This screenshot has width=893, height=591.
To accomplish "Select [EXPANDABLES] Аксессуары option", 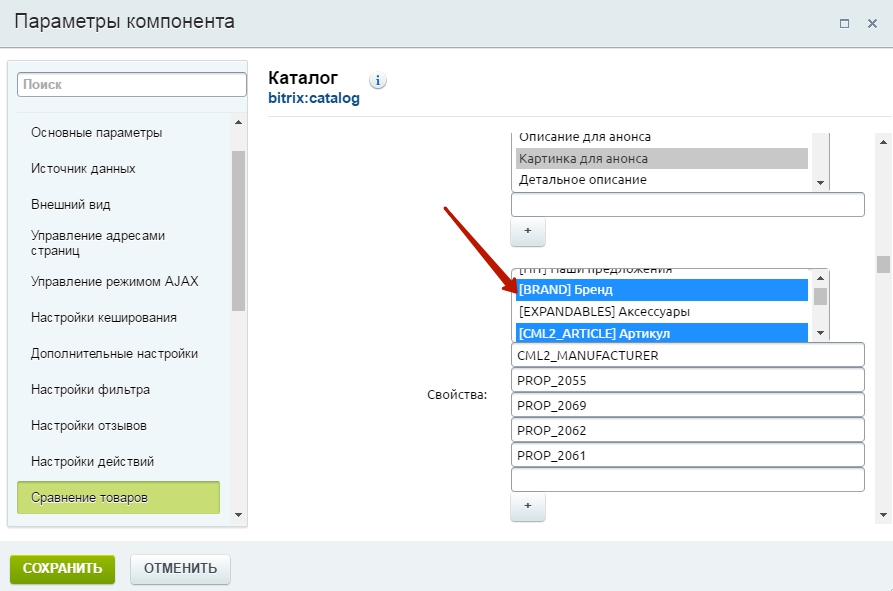I will point(662,311).
